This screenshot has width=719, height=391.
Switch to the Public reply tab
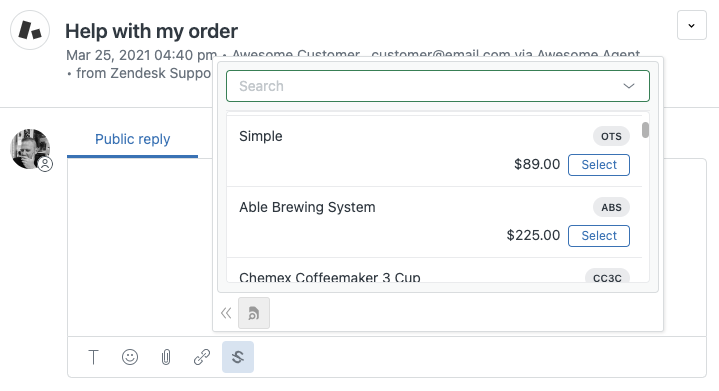(x=133, y=139)
